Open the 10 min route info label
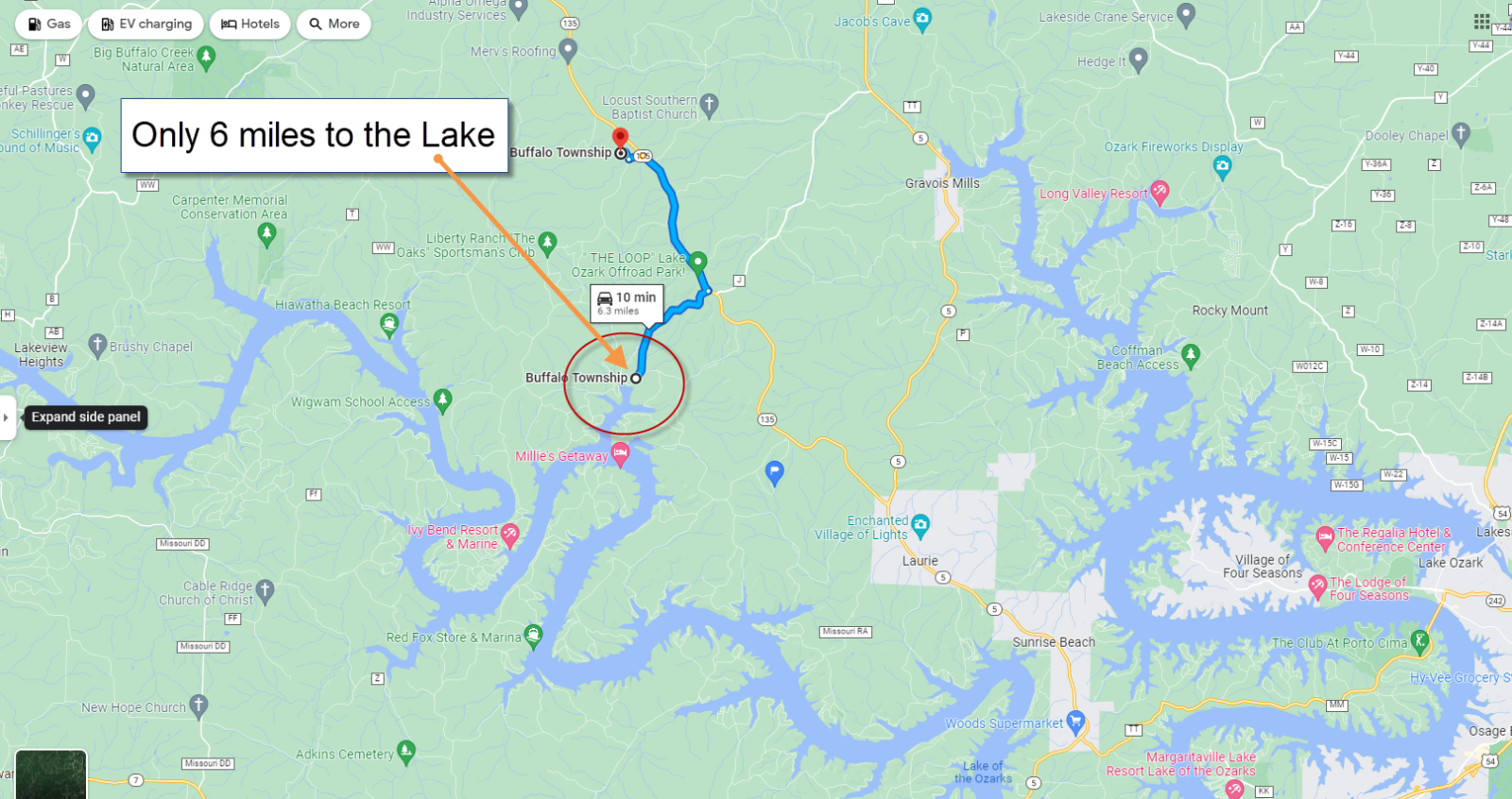Image resolution: width=1512 pixels, height=799 pixels. pos(627,303)
